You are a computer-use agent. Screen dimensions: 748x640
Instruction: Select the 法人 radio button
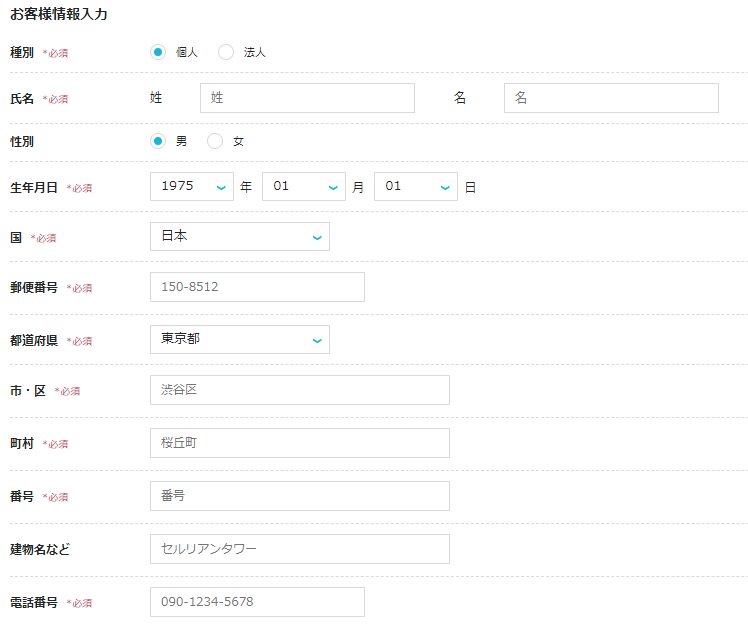226,52
